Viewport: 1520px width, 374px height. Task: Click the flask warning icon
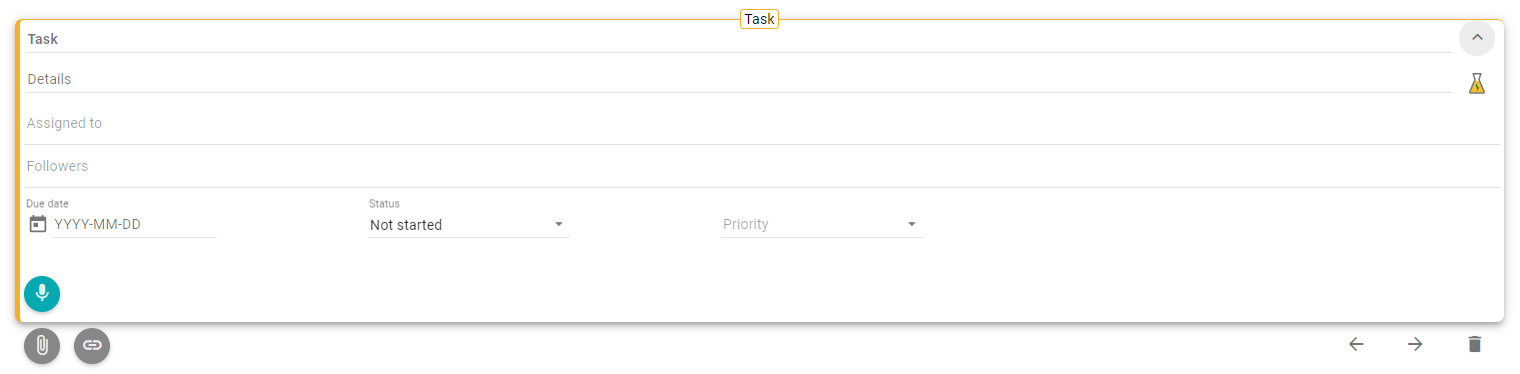pyautogui.click(x=1476, y=83)
